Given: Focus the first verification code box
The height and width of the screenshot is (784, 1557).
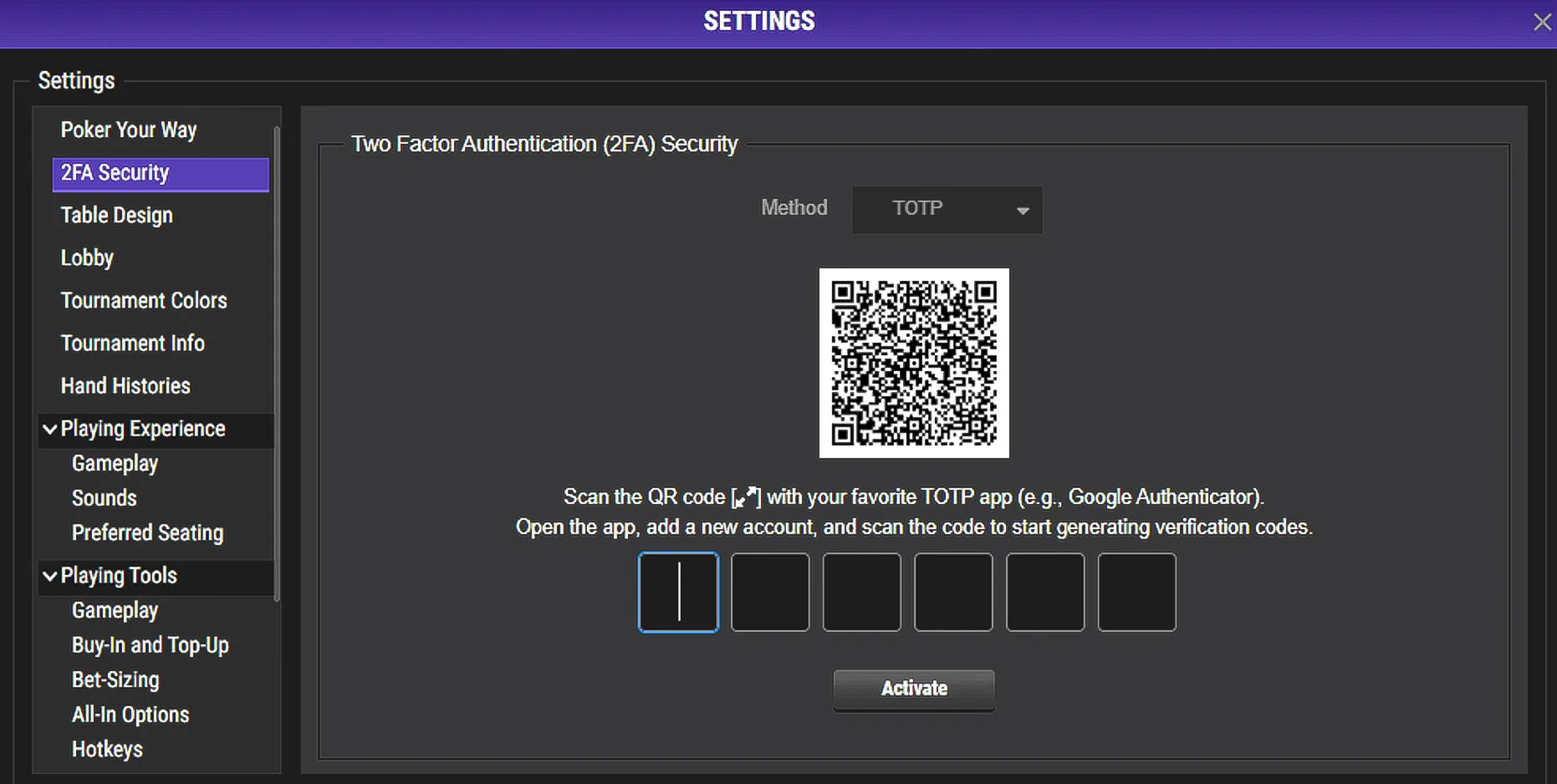Looking at the screenshot, I should [678, 592].
